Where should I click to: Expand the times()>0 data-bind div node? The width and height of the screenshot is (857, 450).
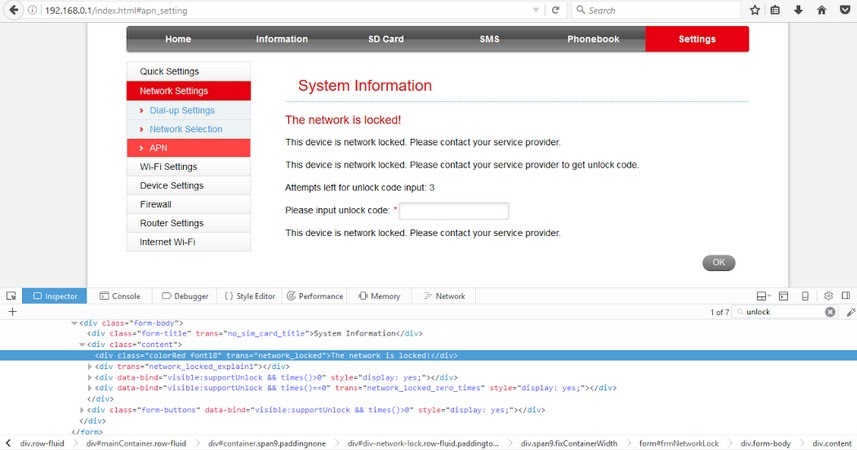tap(90, 377)
